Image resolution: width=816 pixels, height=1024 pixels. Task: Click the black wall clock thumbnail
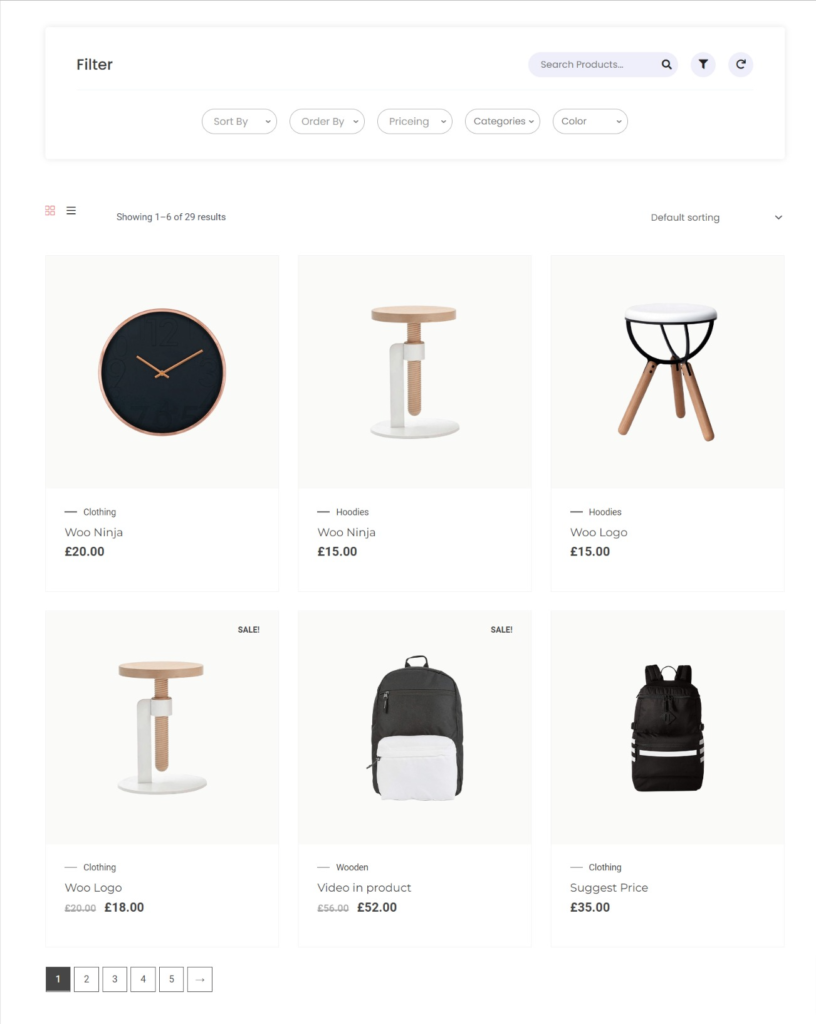tap(162, 372)
